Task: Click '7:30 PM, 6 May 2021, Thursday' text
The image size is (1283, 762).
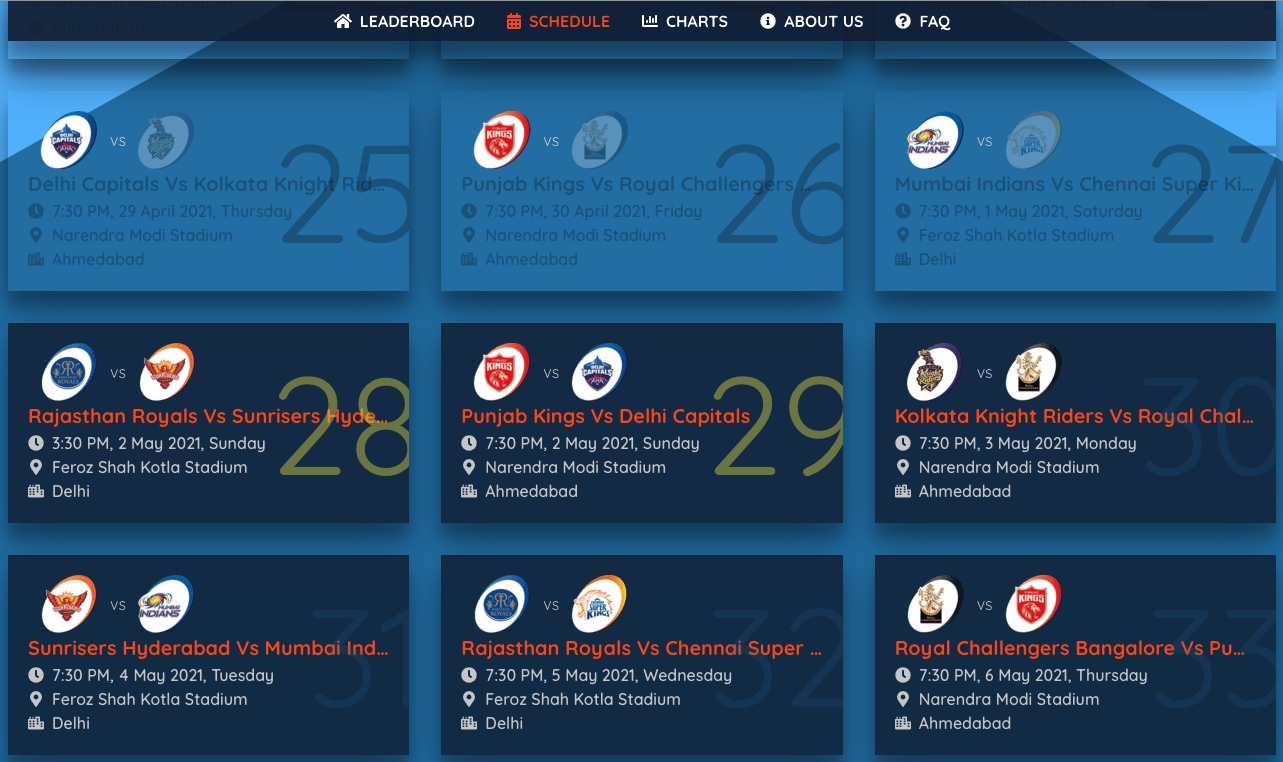Action: point(1033,675)
